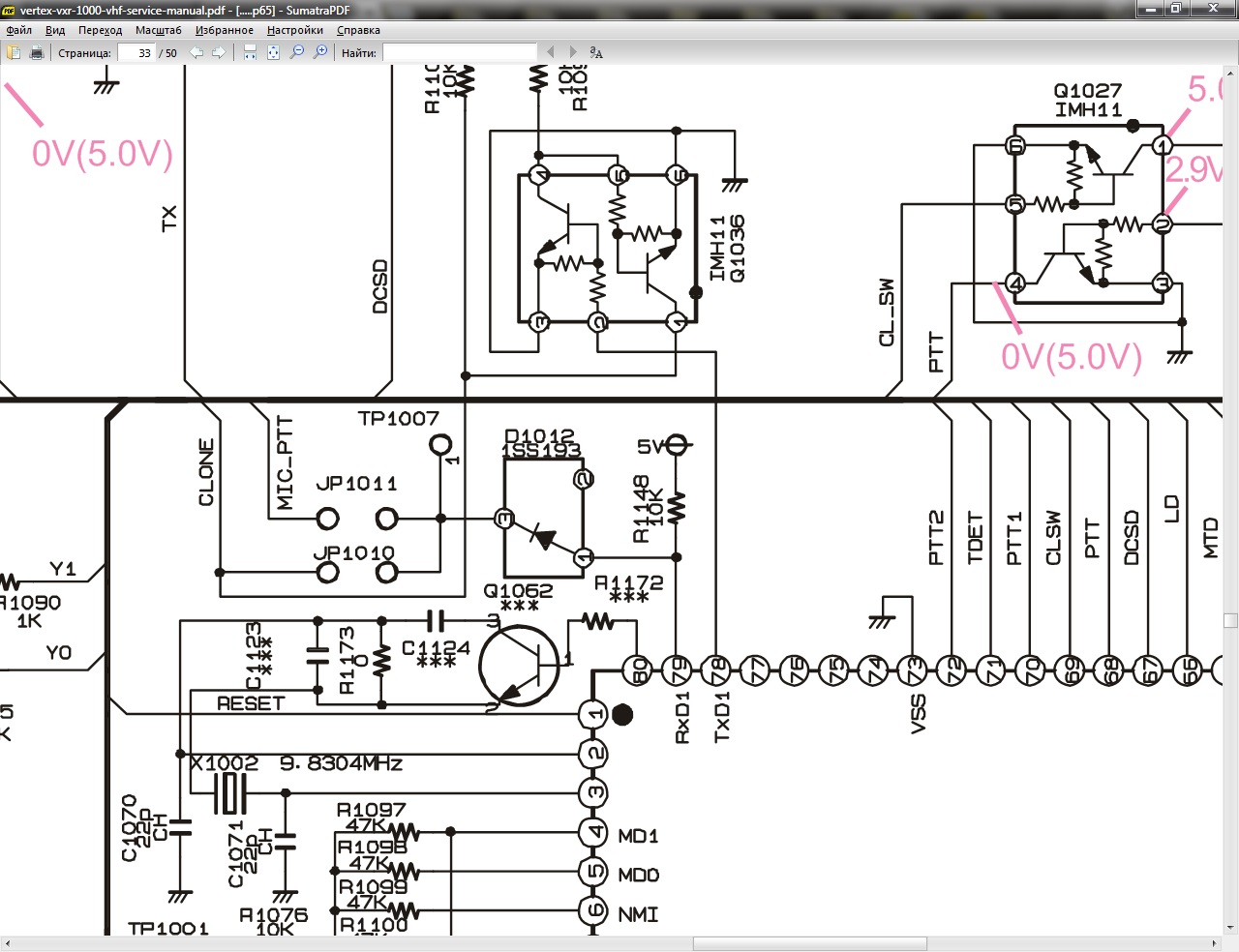The image size is (1239, 952).
Task: Click the horizontal scrollbar thumb
Action: 809,943
